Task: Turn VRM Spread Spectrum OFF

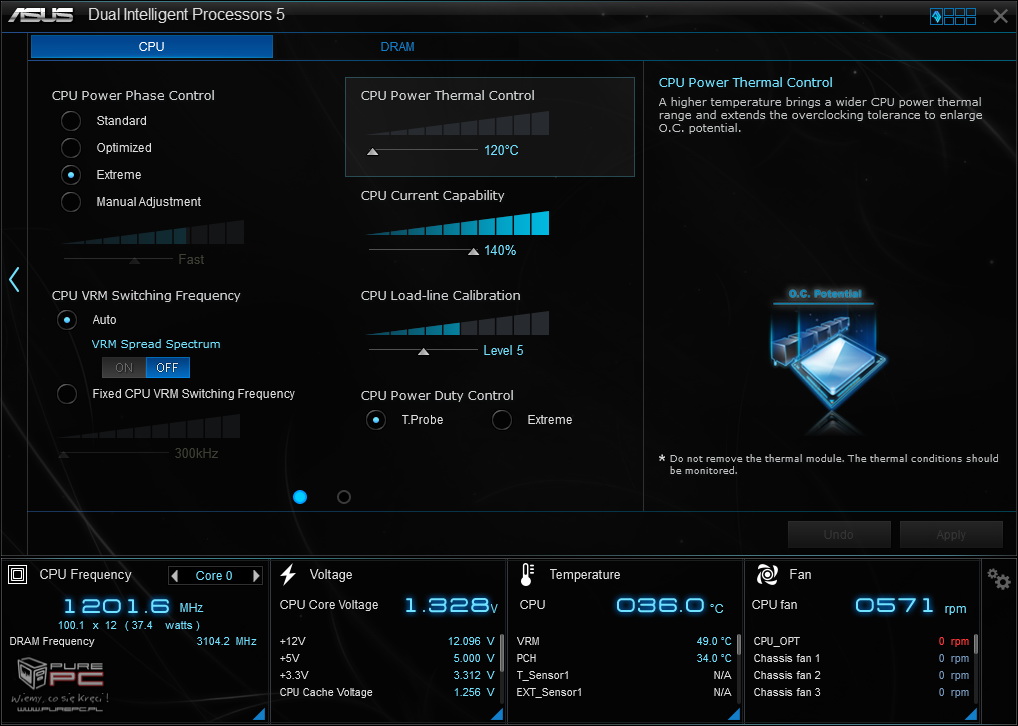Action: (168, 368)
